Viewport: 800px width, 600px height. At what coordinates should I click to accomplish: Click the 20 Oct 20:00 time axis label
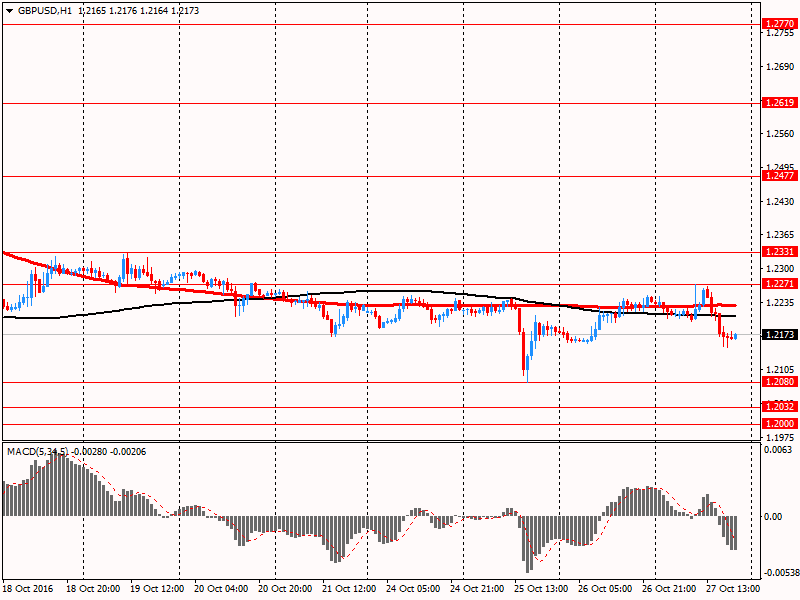pos(285,588)
